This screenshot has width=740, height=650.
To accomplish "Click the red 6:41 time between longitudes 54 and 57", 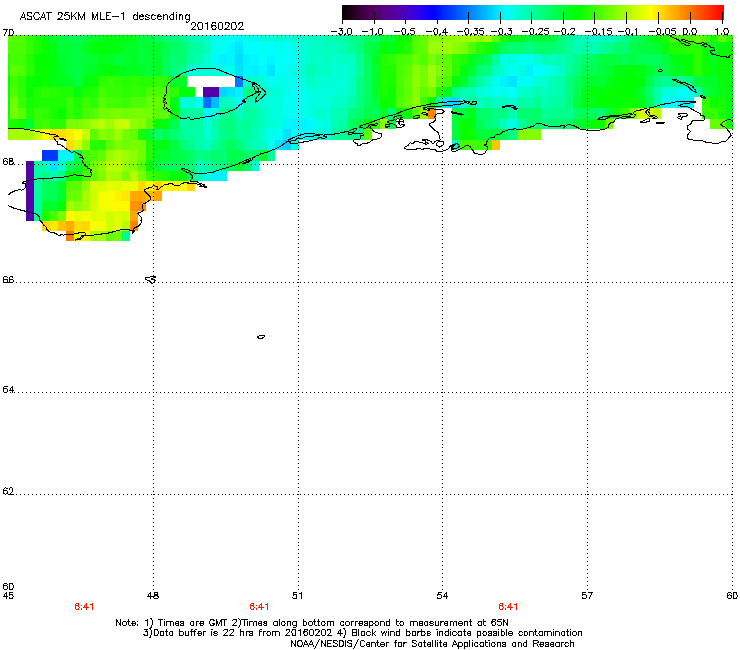I will pyautogui.click(x=508, y=607).
